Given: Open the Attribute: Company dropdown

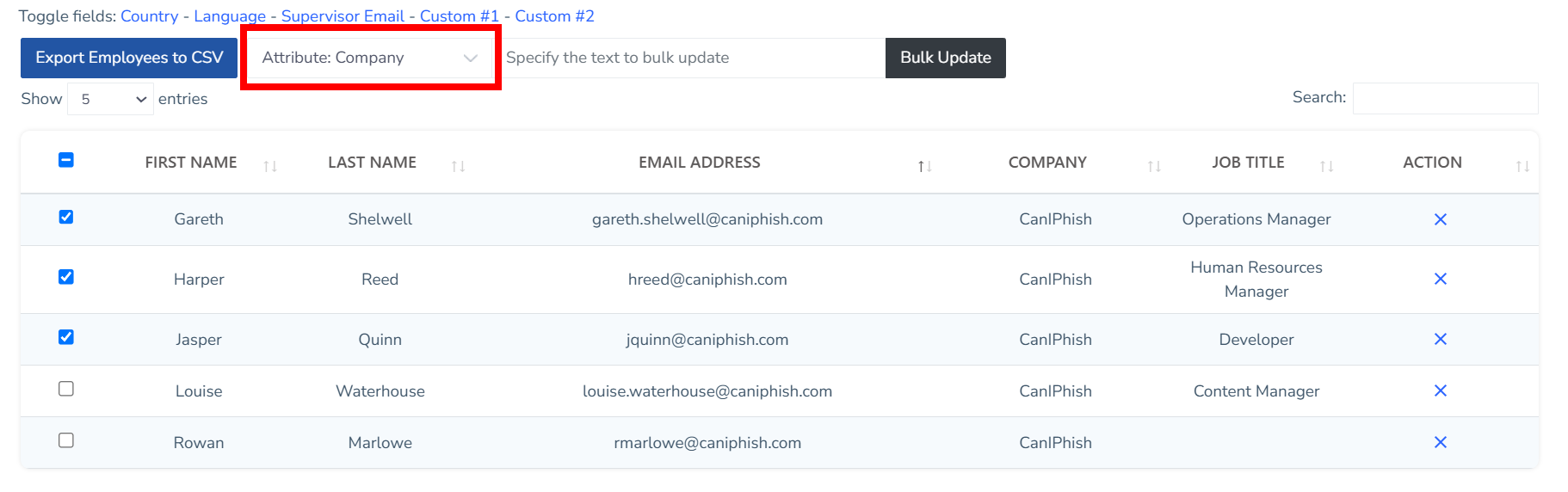Looking at the screenshot, I should [x=370, y=58].
